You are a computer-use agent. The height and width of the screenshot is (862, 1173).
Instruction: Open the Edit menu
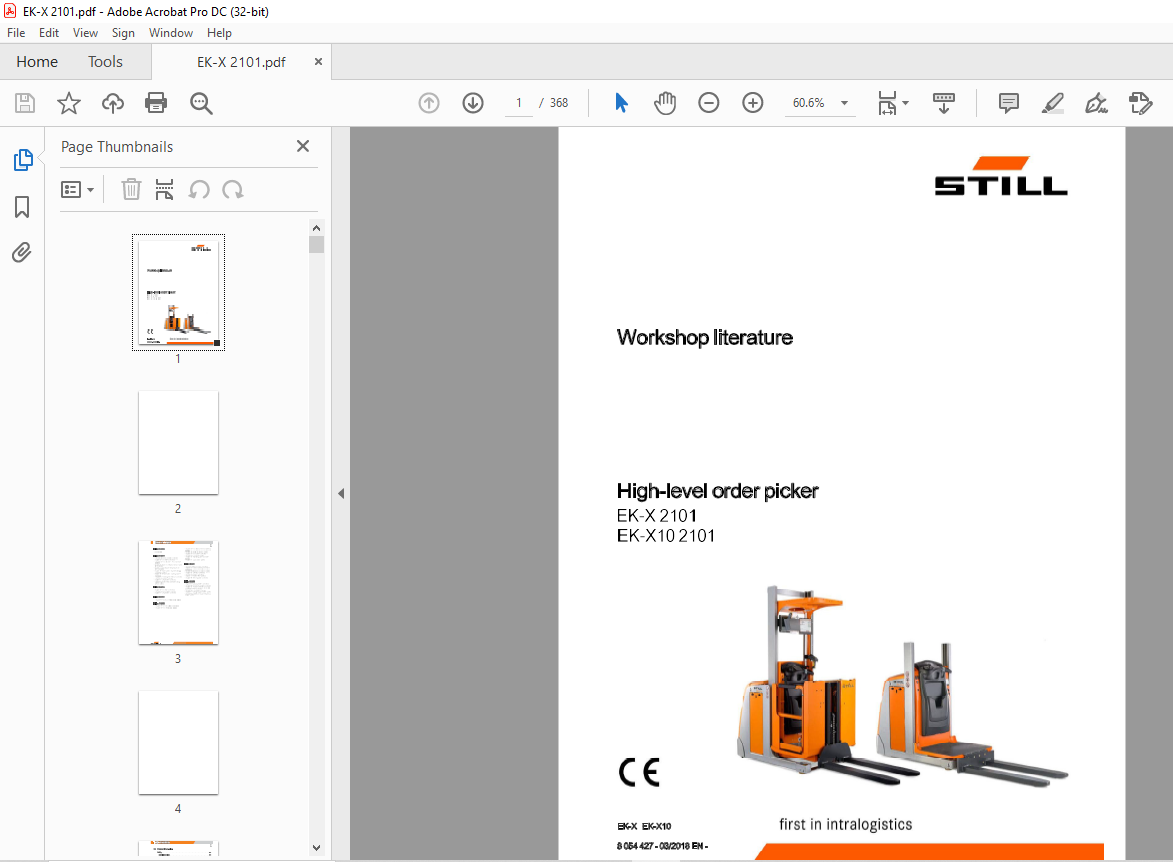tap(49, 33)
